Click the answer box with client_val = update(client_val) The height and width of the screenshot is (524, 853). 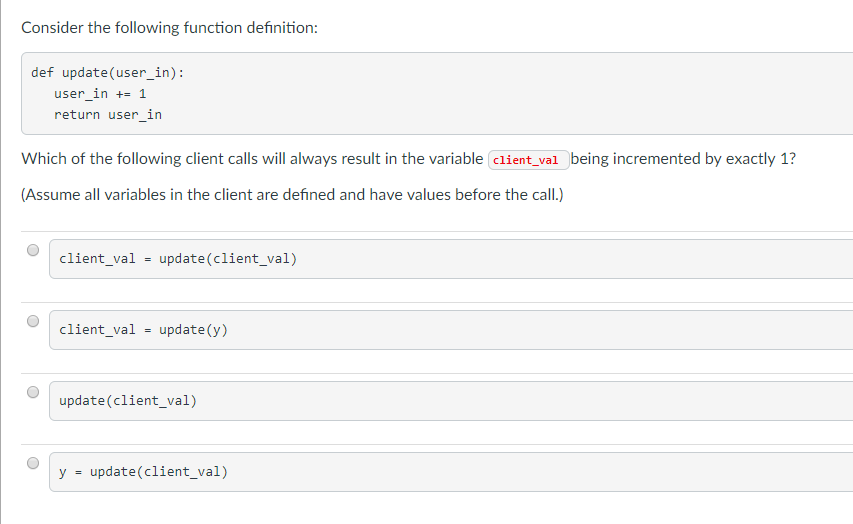450,259
